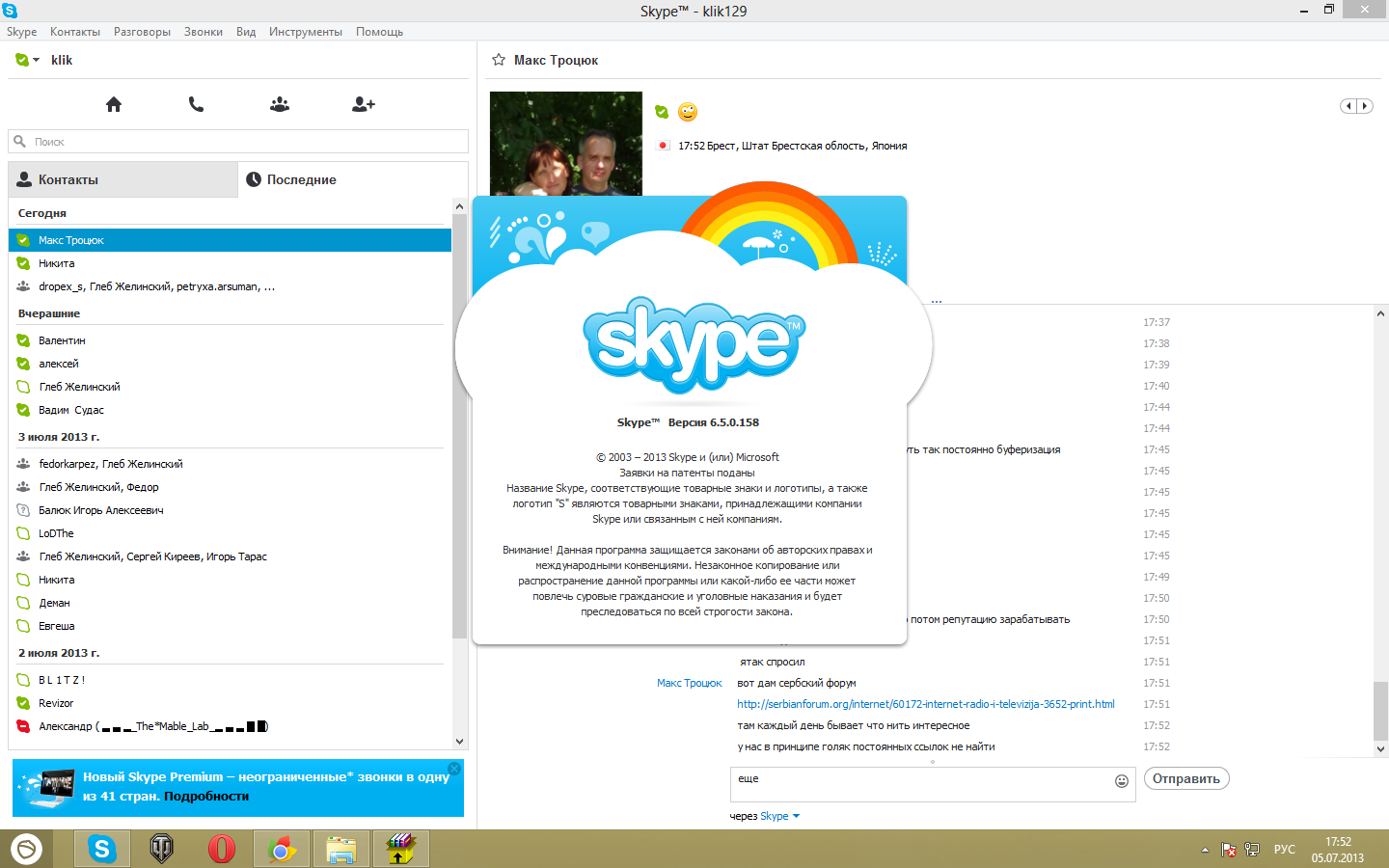Expand the profile header with the right arrow
Viewport: 1389px width, 868px height.
click(x=1364, y=106)
